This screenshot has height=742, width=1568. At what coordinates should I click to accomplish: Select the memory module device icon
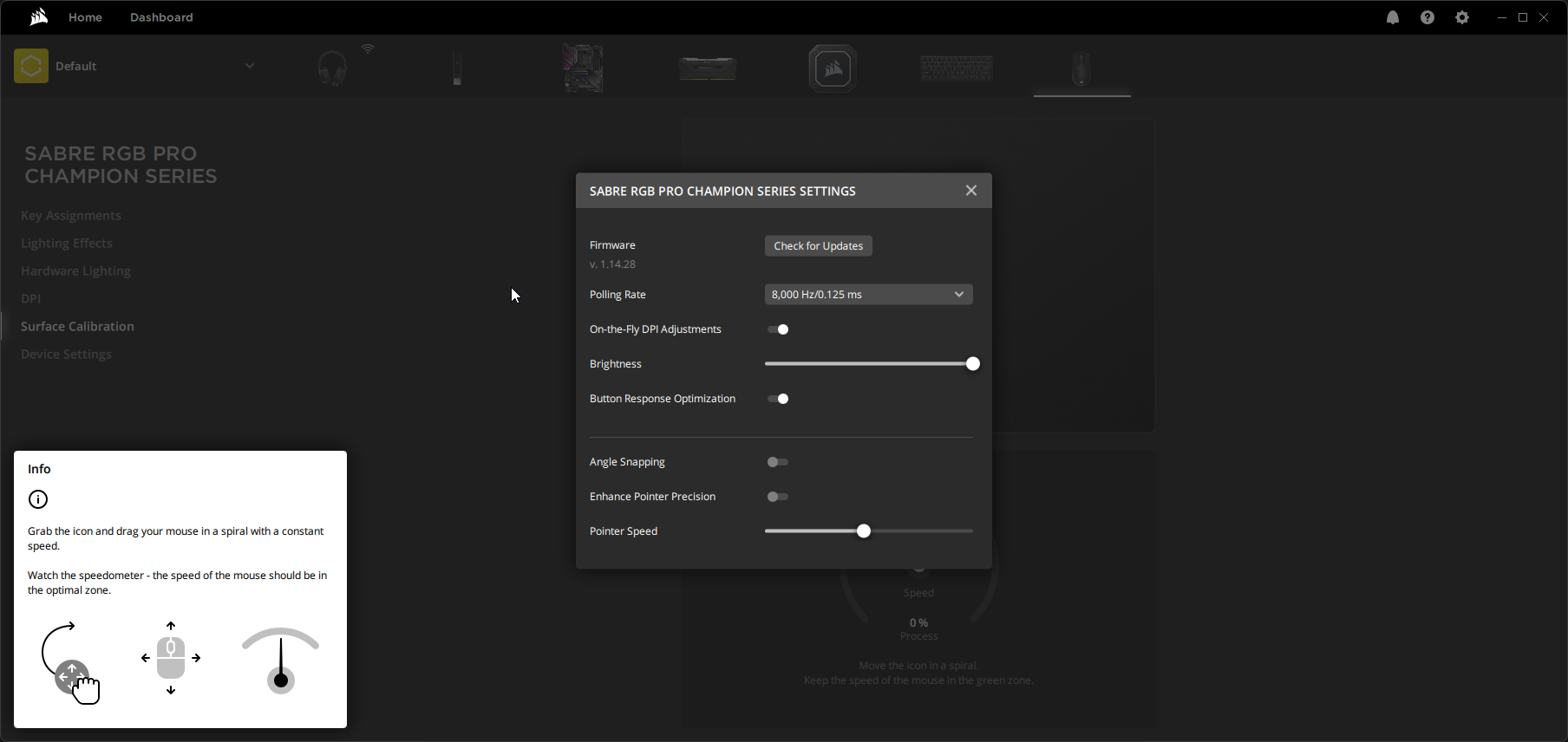tap(708, 68)
